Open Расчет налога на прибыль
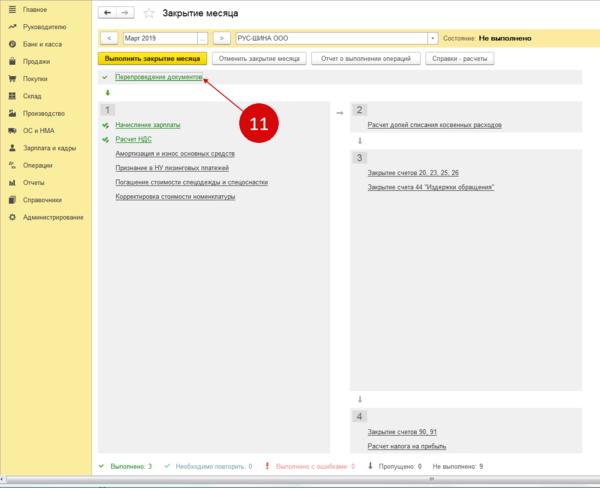Image resolution: width=600 pixels, height=488 pixels. tap(407, 446)
